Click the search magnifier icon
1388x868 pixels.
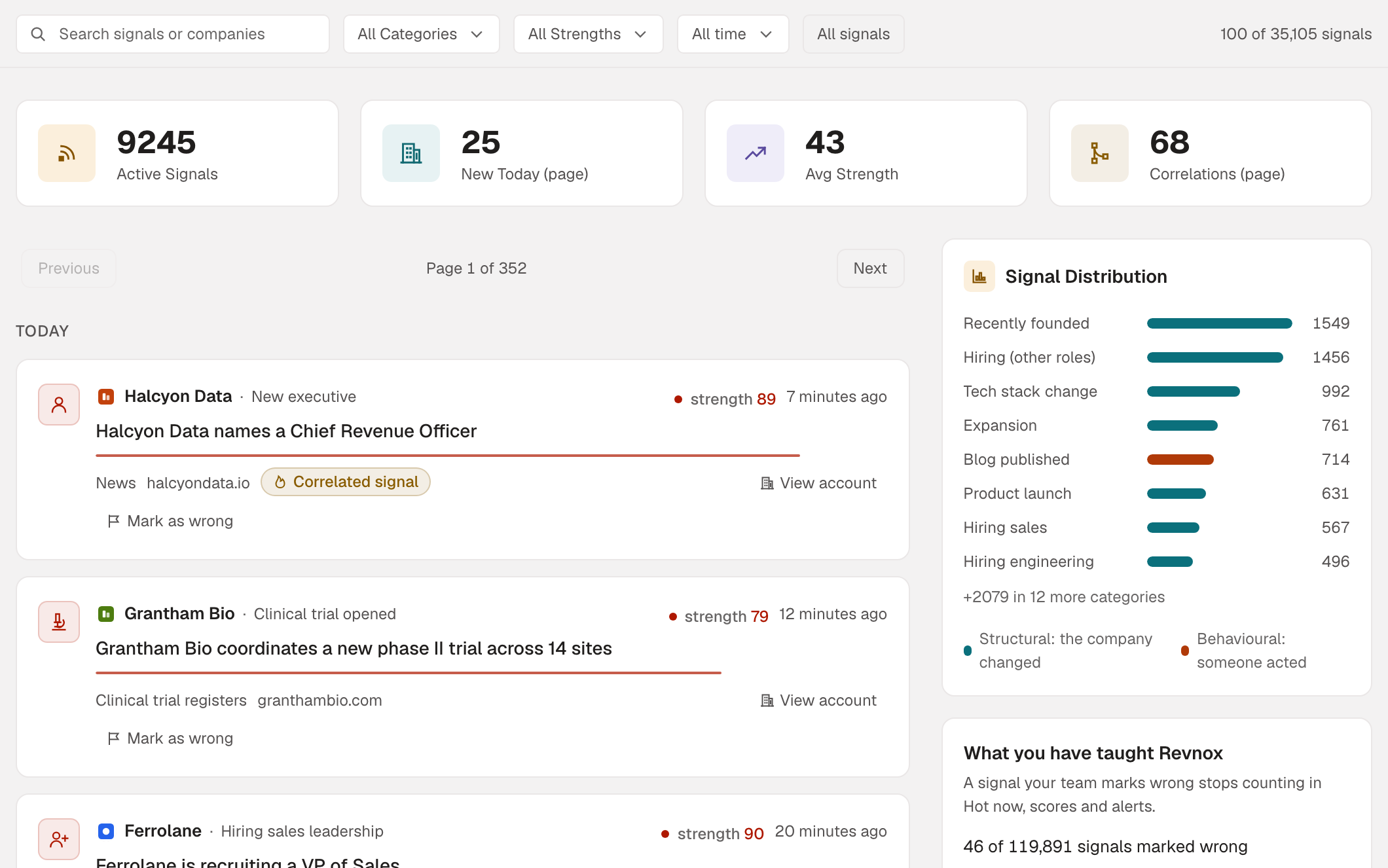(x=38, y=34)
